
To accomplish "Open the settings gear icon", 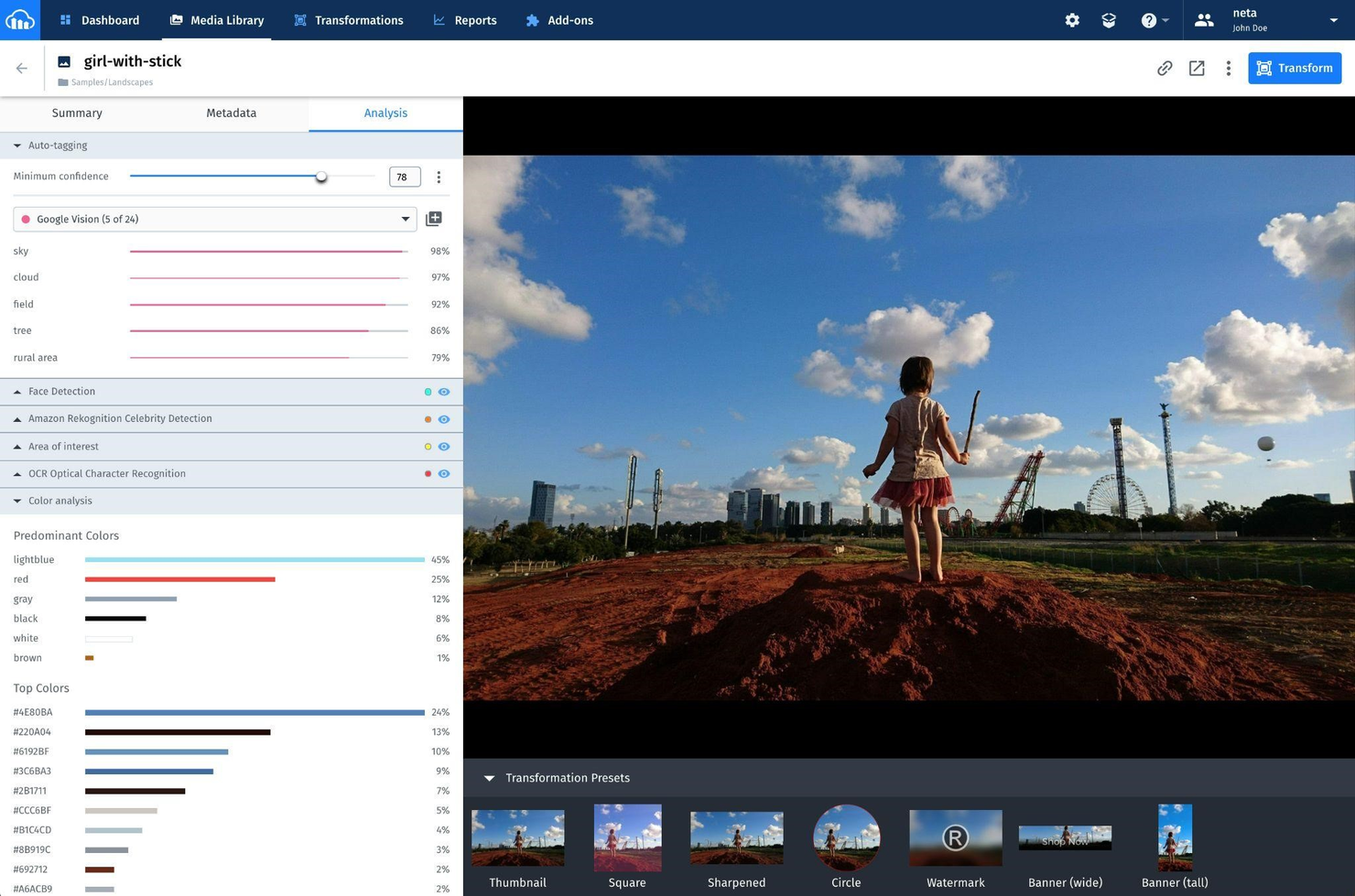I will coord(1072,20).
